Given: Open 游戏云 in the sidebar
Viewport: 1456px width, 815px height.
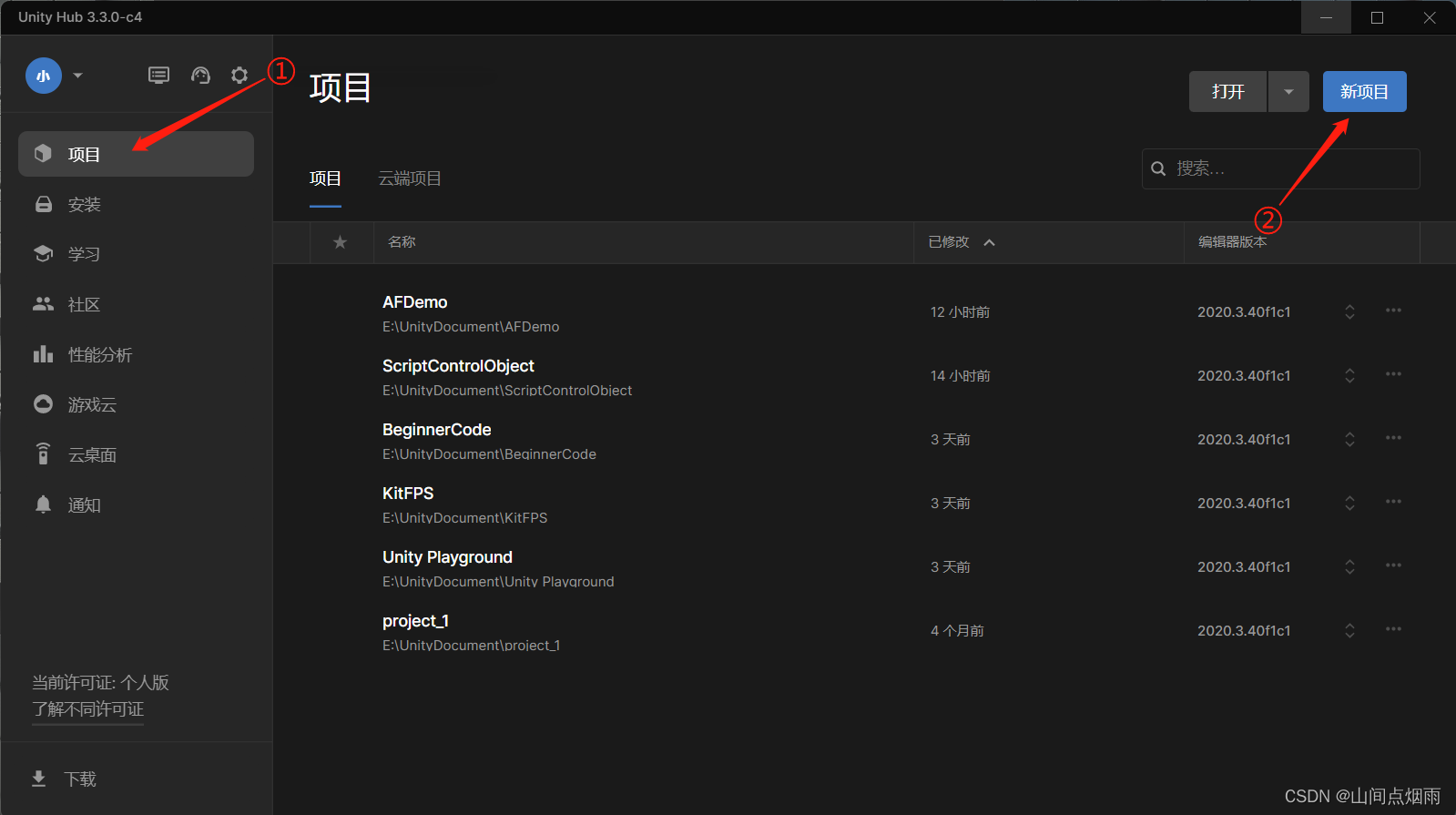Looking at the screenshot, I should [136, 404].
